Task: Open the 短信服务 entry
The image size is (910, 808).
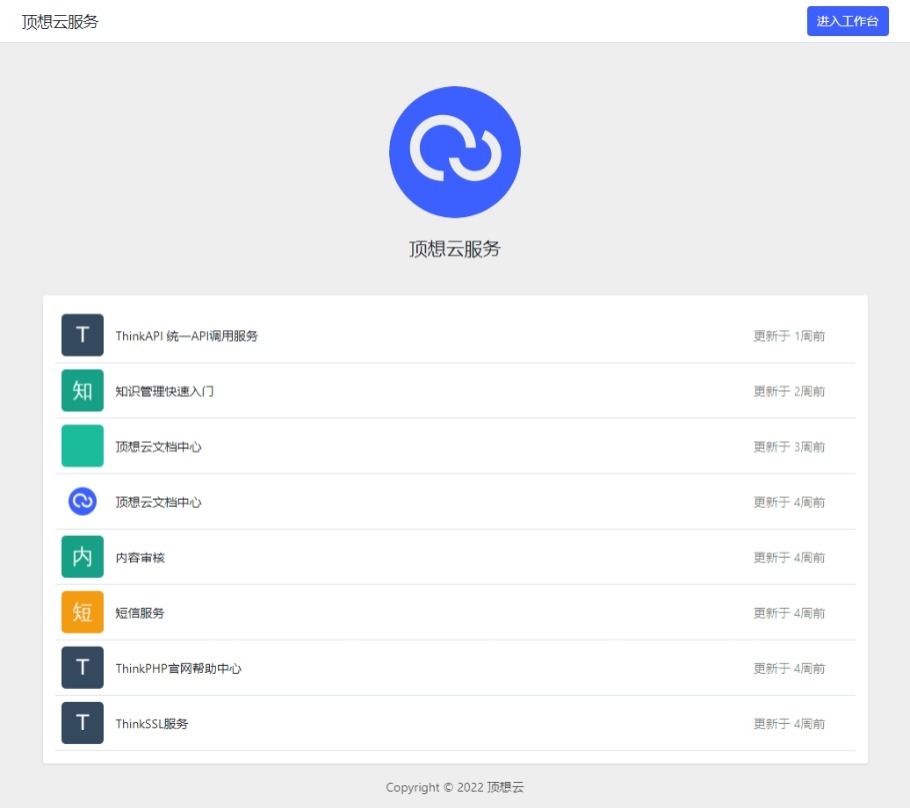Action: [x=140, y=612]
